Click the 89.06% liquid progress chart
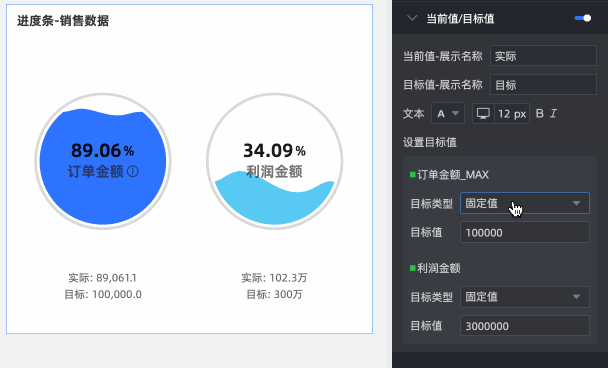608x368 pixels. coord(103,161)
